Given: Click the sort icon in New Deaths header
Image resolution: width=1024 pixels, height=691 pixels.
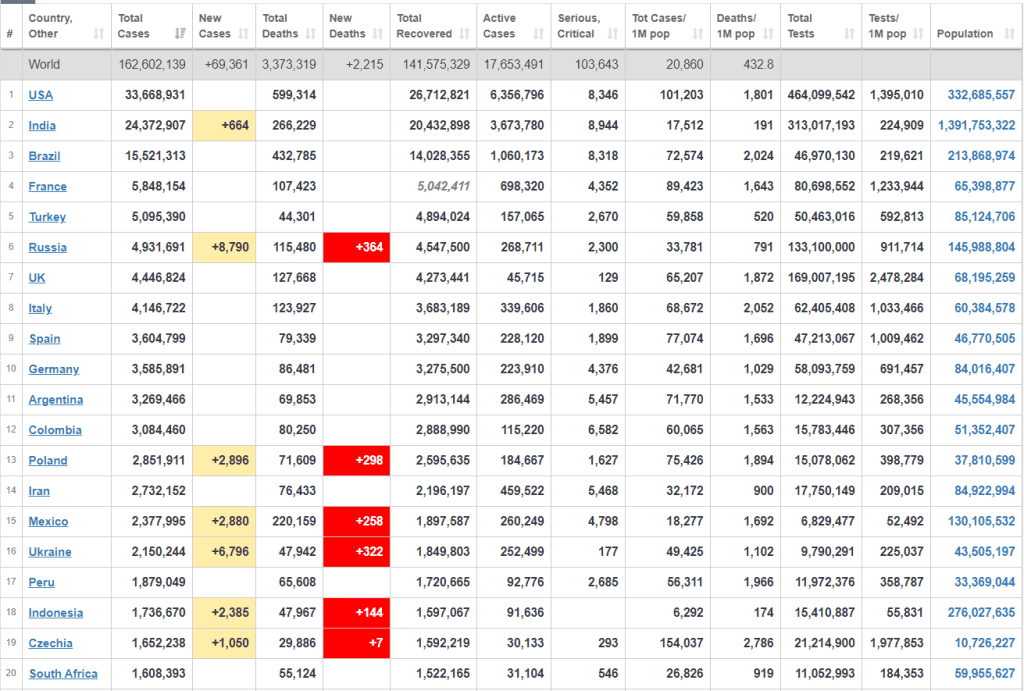Looking at the screenshot, I should (378, 34).
